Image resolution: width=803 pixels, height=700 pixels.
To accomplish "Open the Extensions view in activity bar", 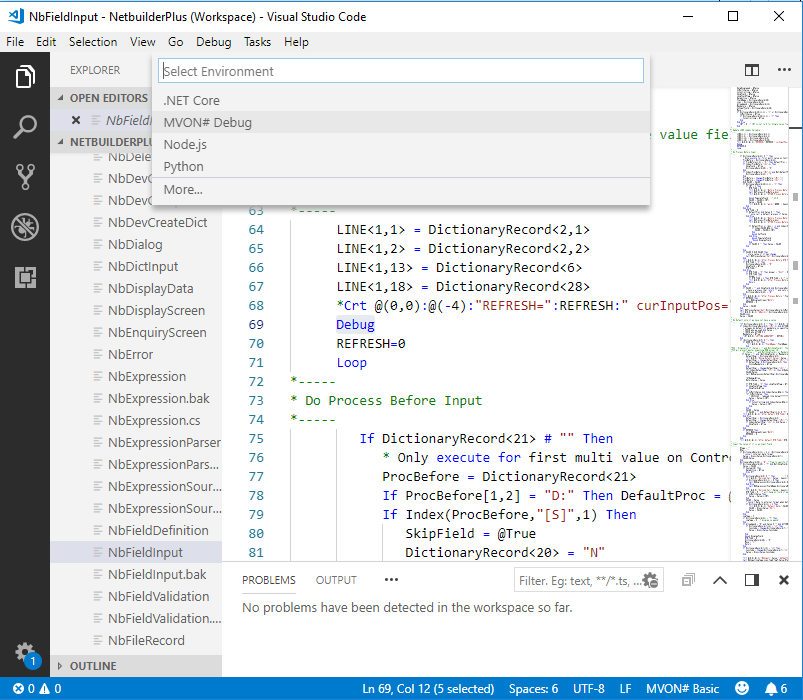I will point(25,277).
